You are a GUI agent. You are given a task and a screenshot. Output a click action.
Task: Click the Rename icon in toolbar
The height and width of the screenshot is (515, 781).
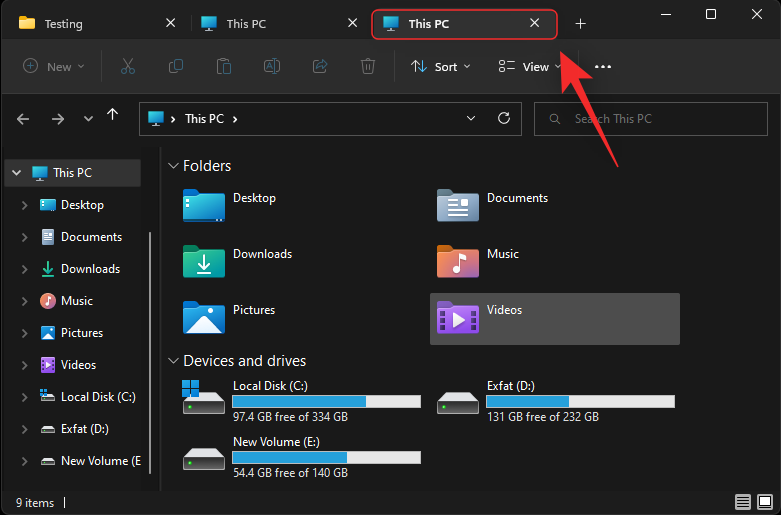(271, 66)
